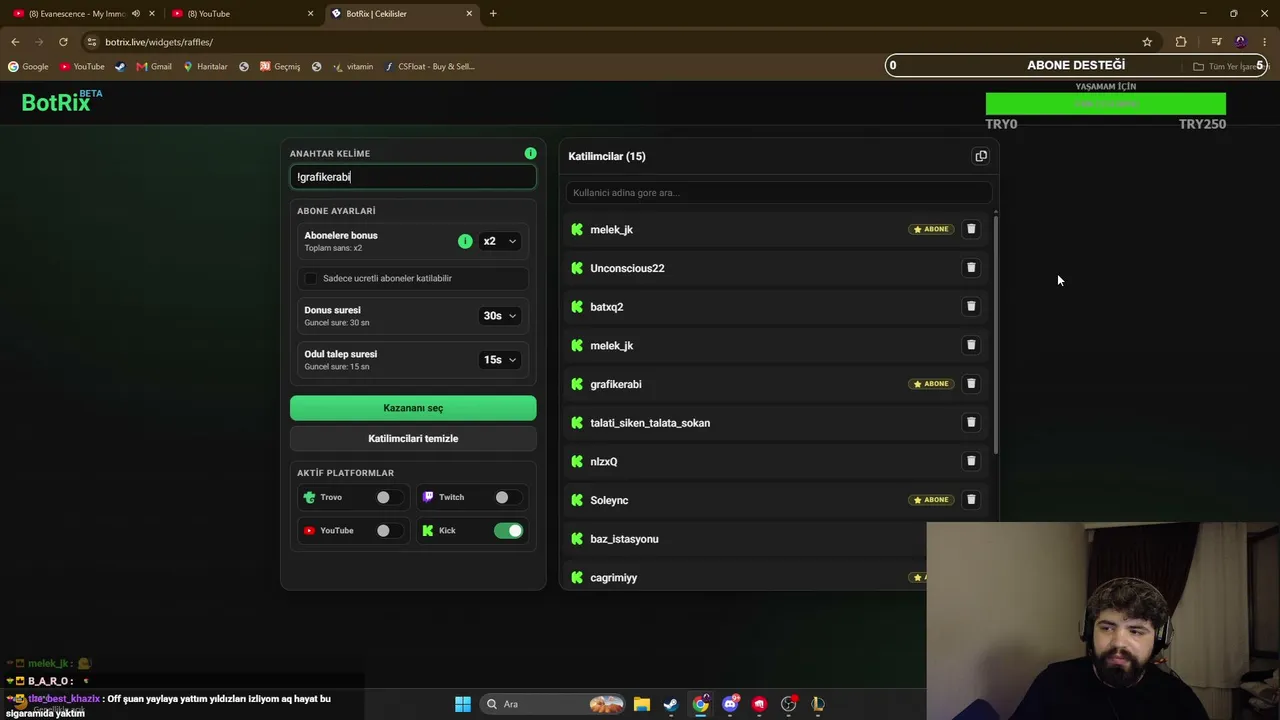Delete participant batxq2 with the trash icon
1280x720 pixels.
[971, 306]
